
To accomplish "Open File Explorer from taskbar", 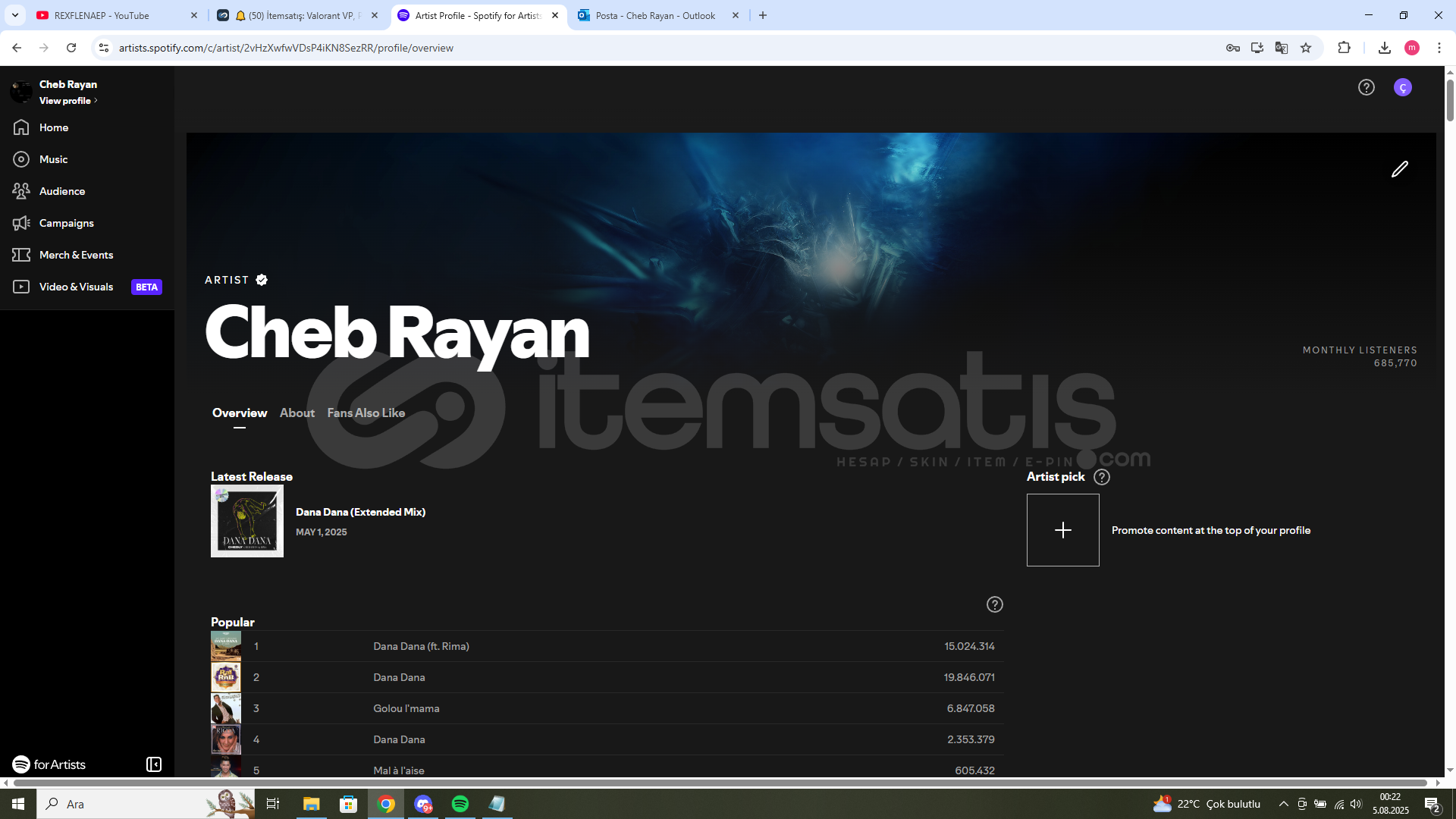I will coord(312,804).
